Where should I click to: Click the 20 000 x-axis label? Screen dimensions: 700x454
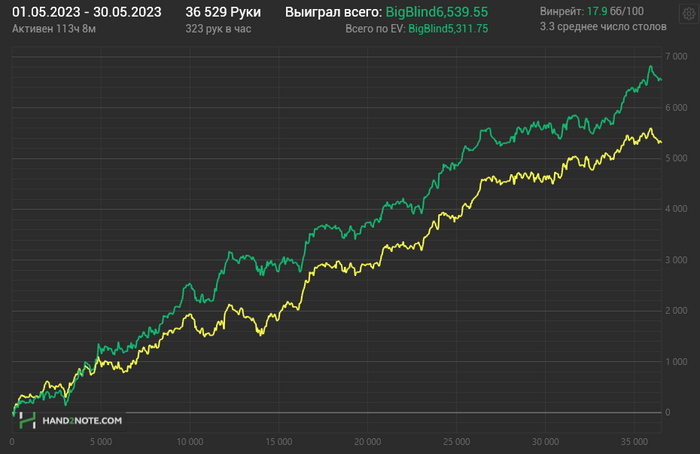point(367,442)
